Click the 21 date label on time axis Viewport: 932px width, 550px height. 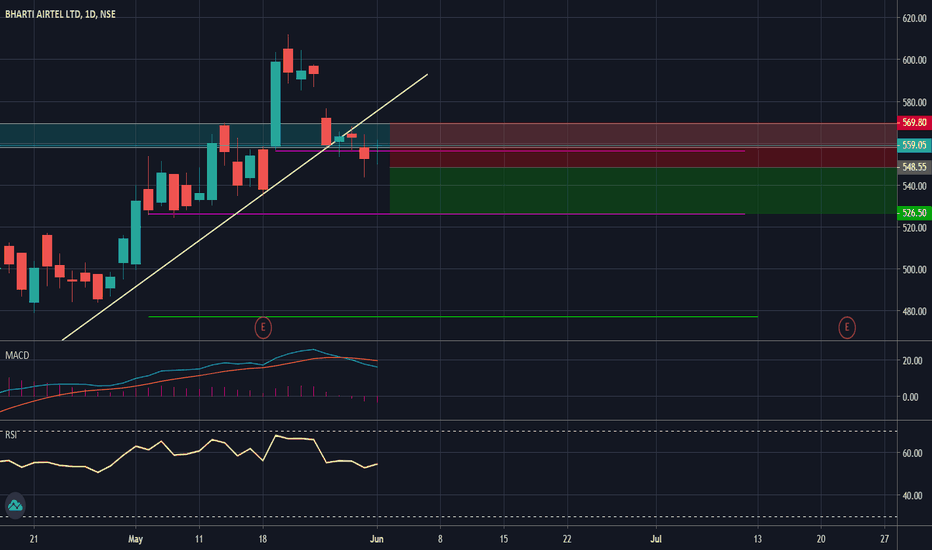coord(34,539)
